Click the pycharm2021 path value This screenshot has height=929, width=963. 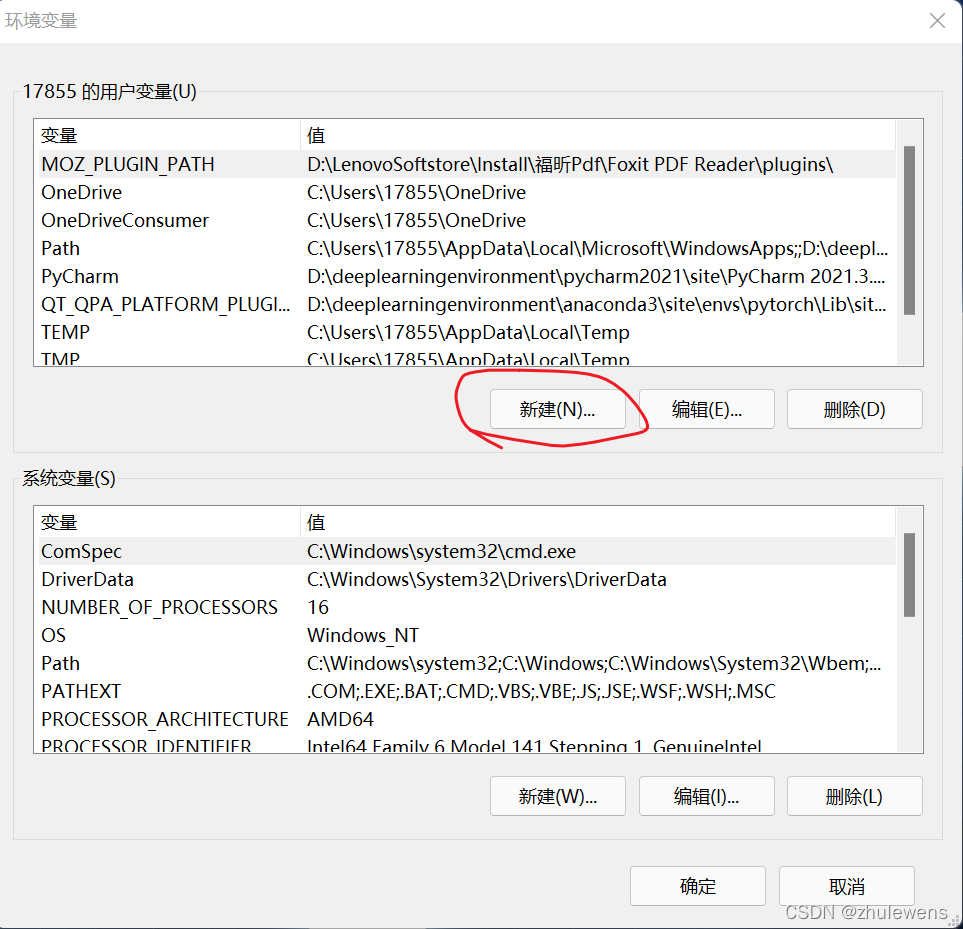point(596,276)
